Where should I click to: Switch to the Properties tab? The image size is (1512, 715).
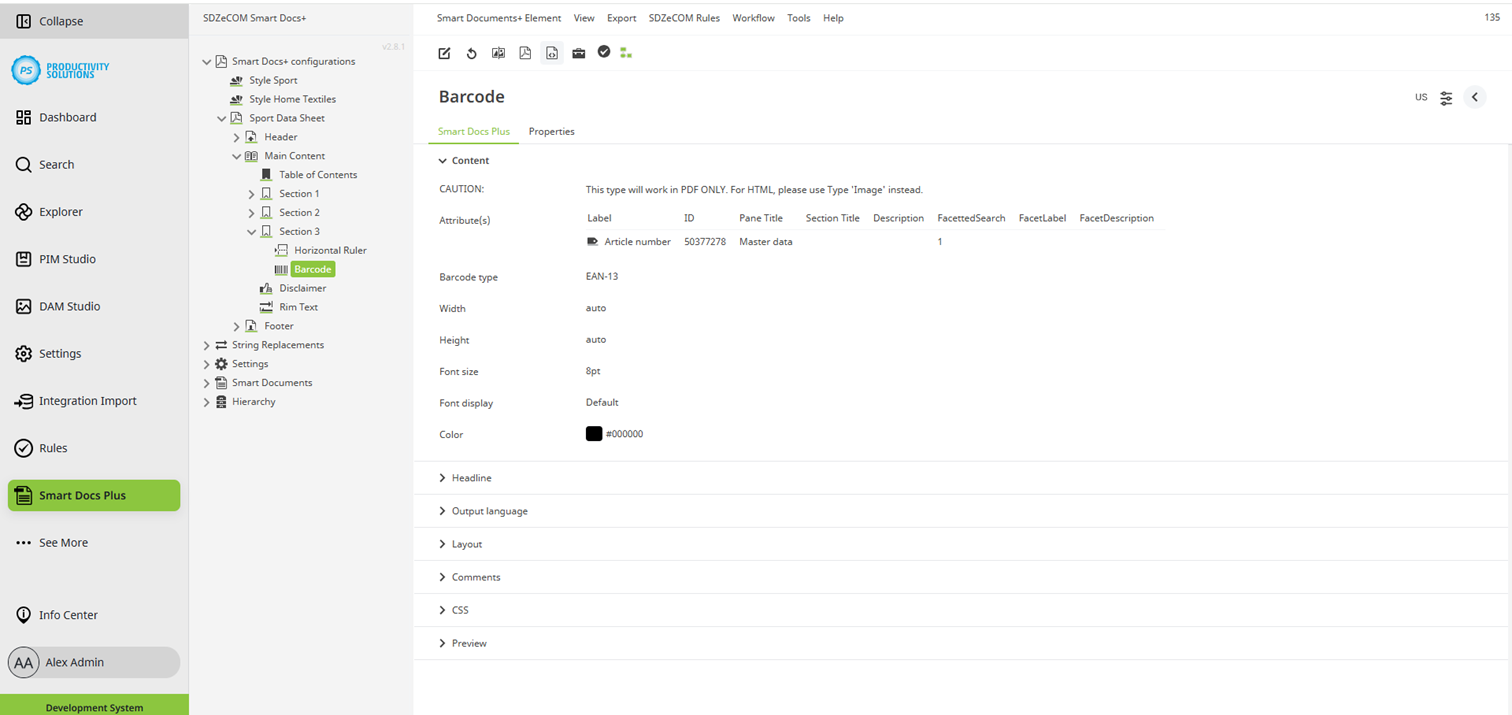[x=552, y=131]
